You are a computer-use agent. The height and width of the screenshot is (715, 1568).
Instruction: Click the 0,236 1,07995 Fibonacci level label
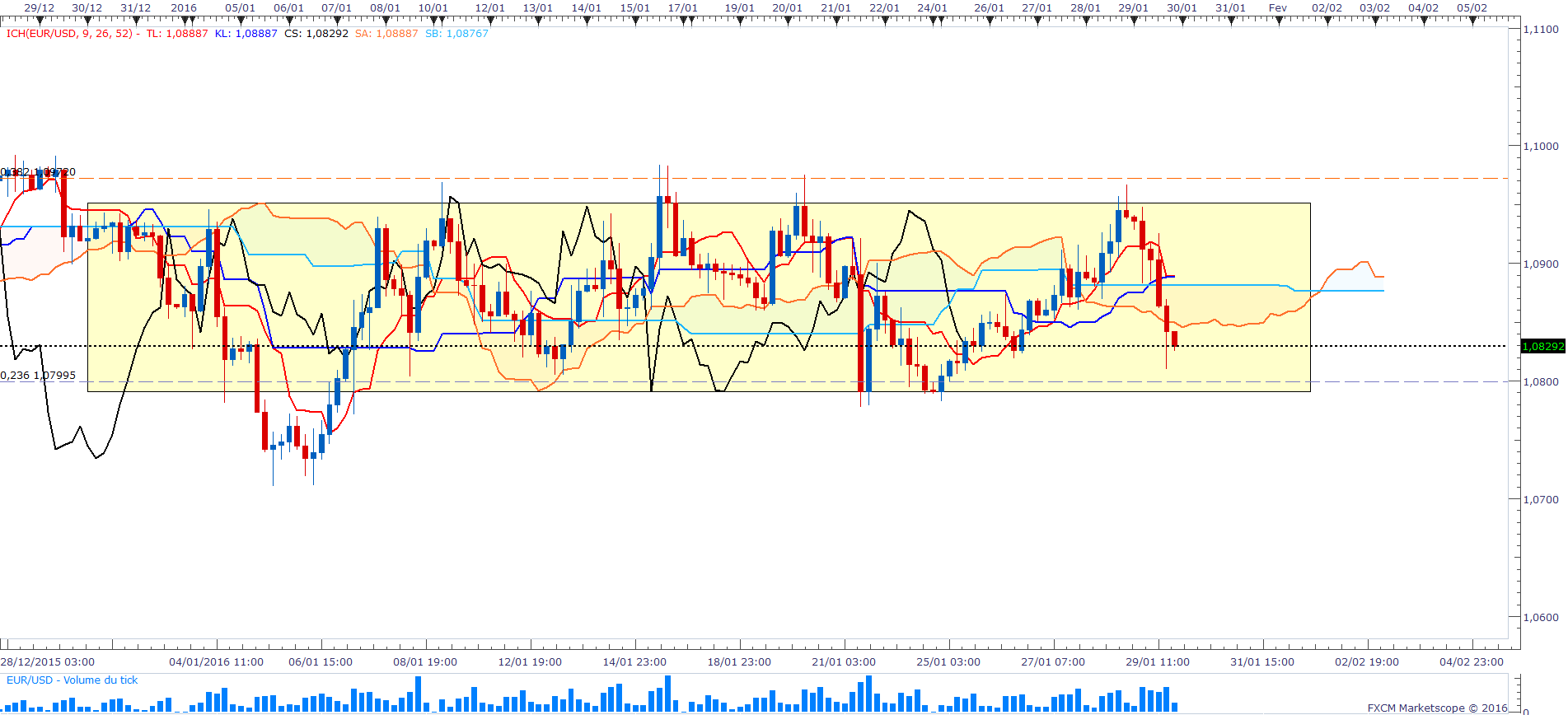pyautogui.click(x=38, y=376)
